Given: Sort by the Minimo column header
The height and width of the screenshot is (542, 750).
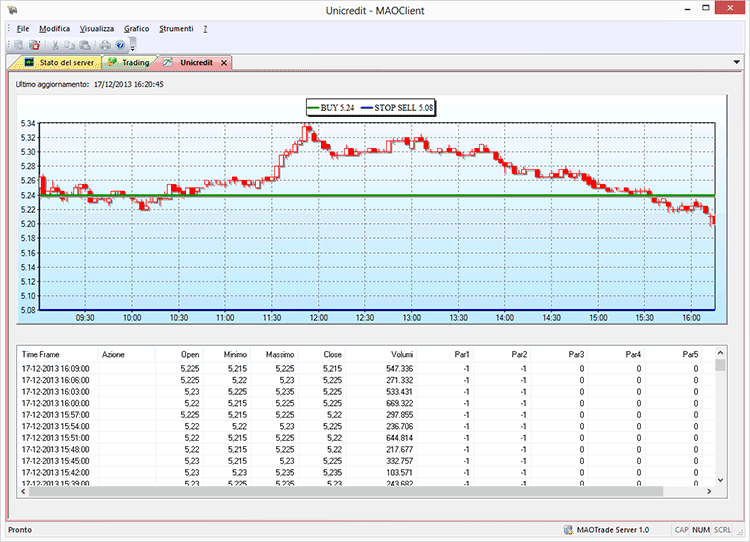Looking at the screenshot, I should 226,354.
